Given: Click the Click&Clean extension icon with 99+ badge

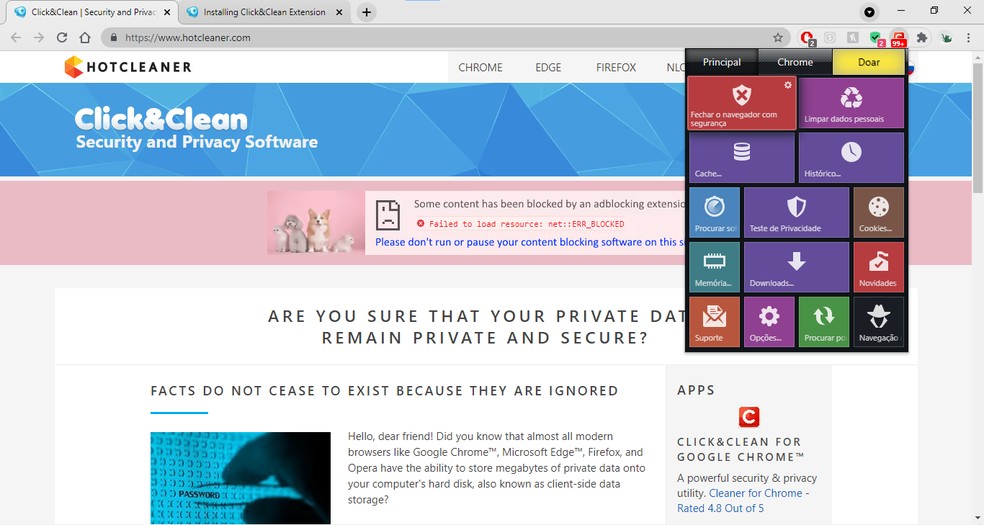Looking at the screenshot, I should tap(898, 38).
